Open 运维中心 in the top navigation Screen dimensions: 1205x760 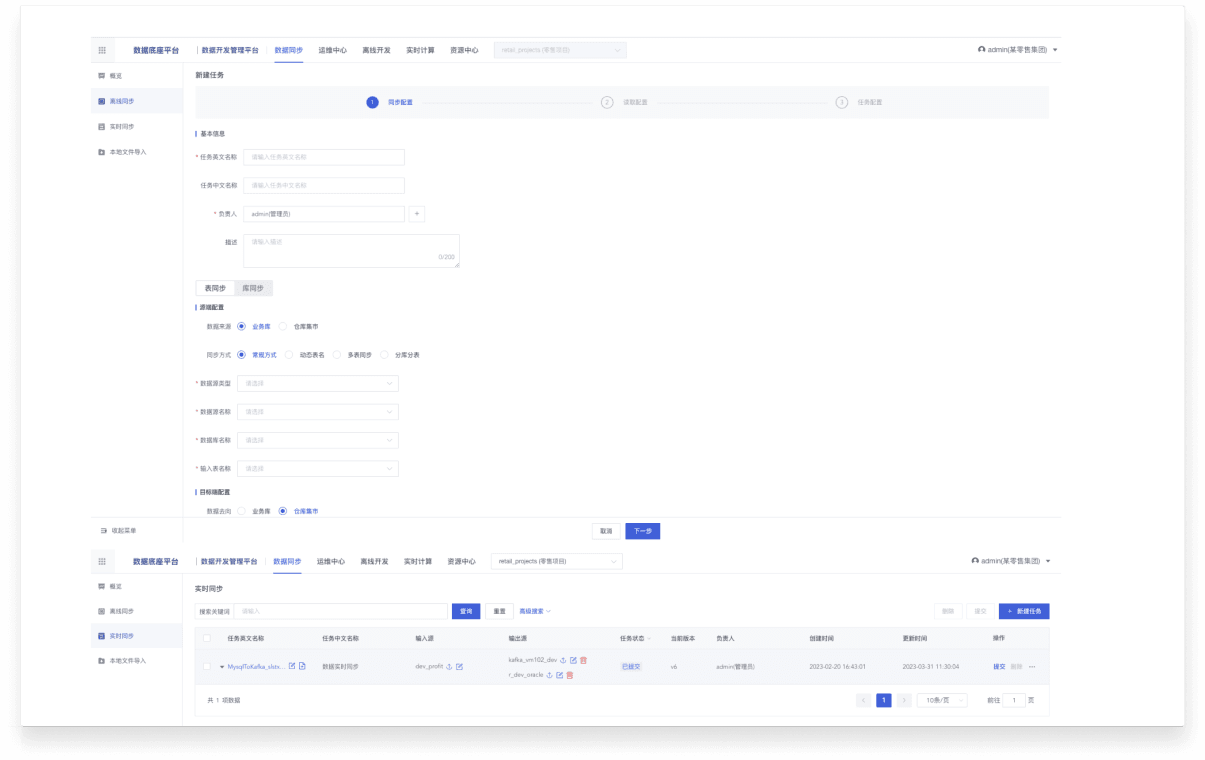pyautogui.click(x=332, y=50)
